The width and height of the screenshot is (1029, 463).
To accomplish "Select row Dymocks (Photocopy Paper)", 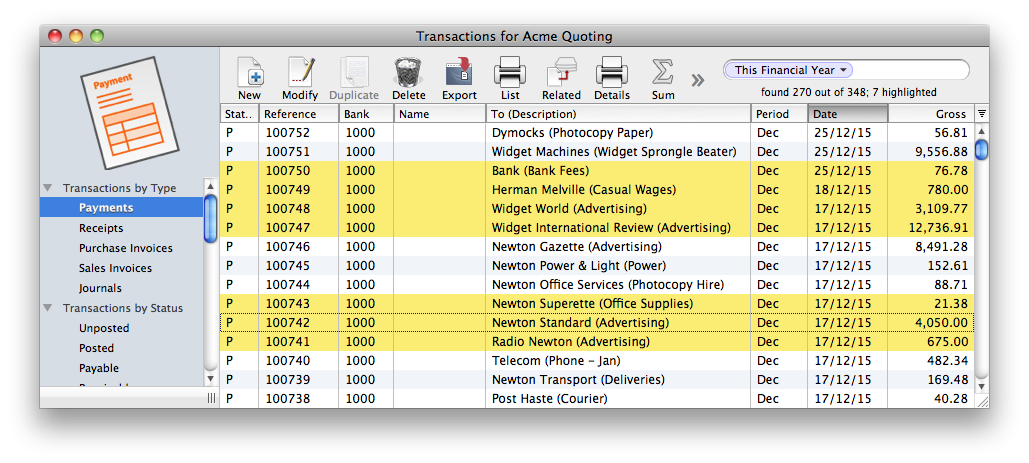I will [597, 133].
